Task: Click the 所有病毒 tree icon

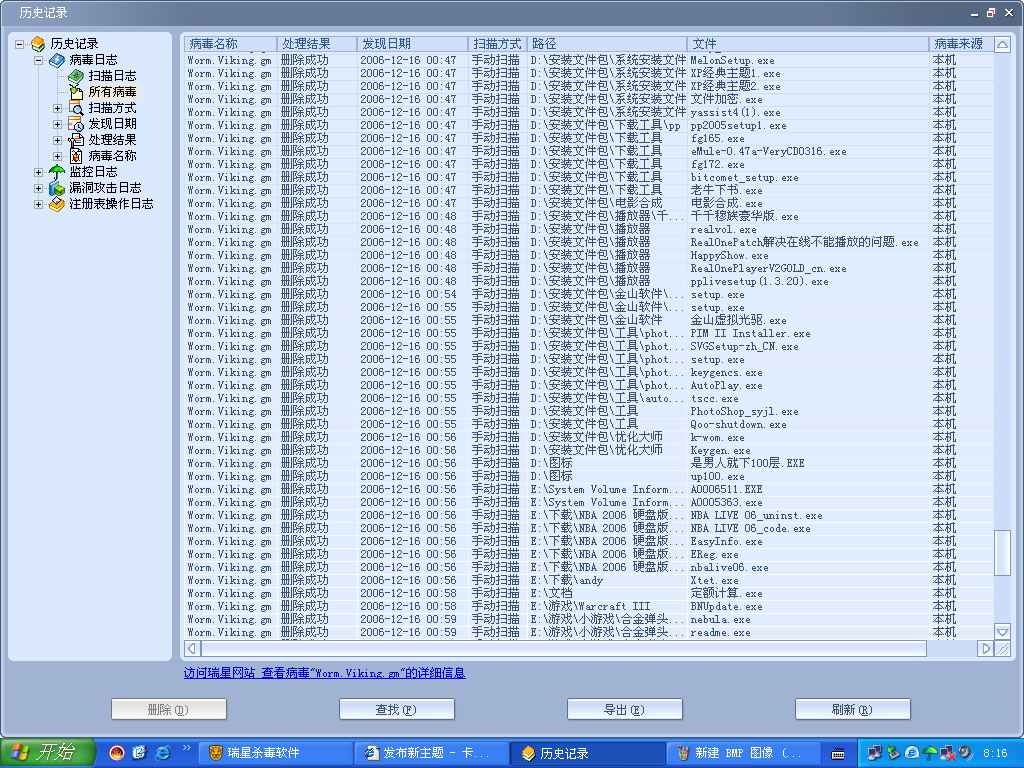Action: tap(76, 92)
